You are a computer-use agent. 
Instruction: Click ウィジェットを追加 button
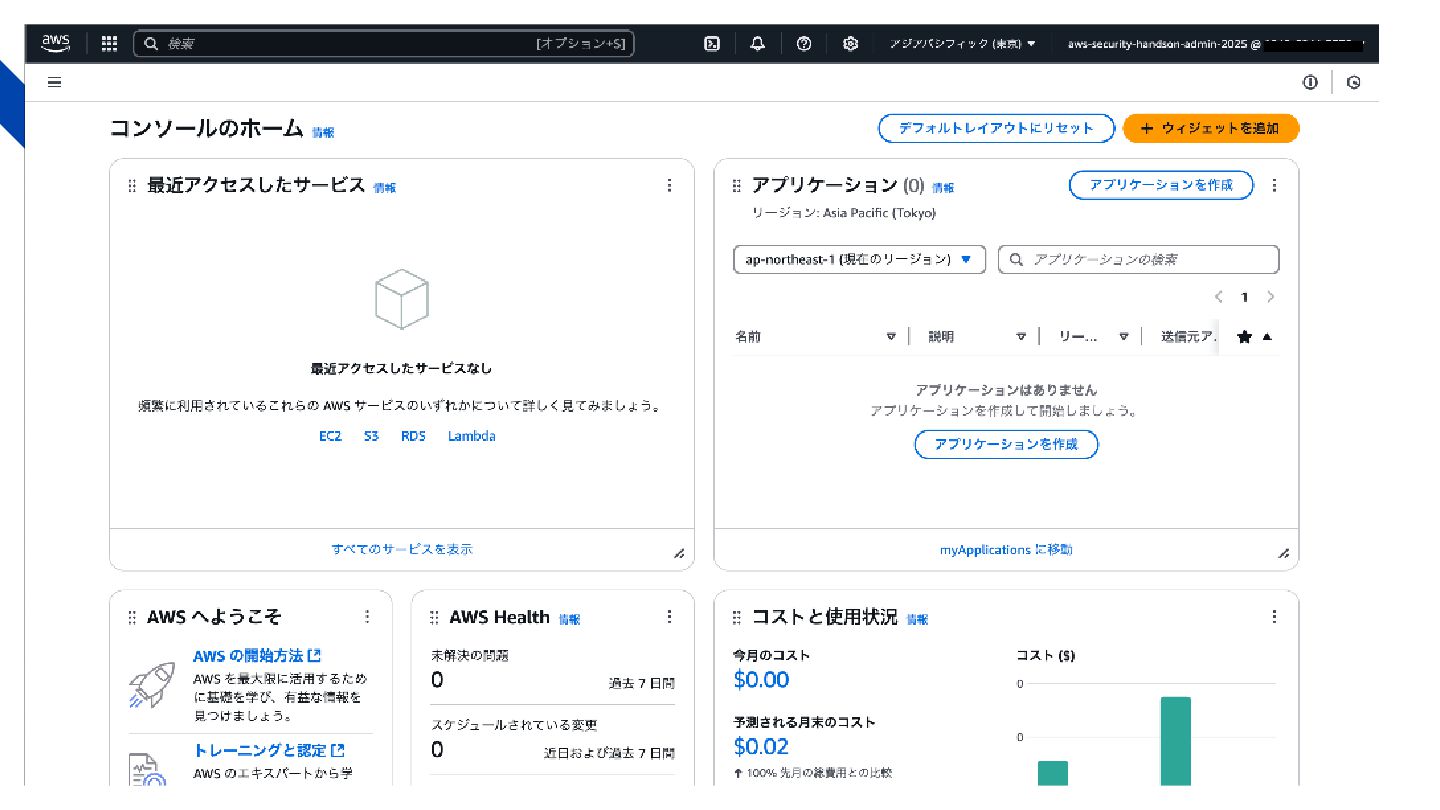click(x=1211, y=128)
